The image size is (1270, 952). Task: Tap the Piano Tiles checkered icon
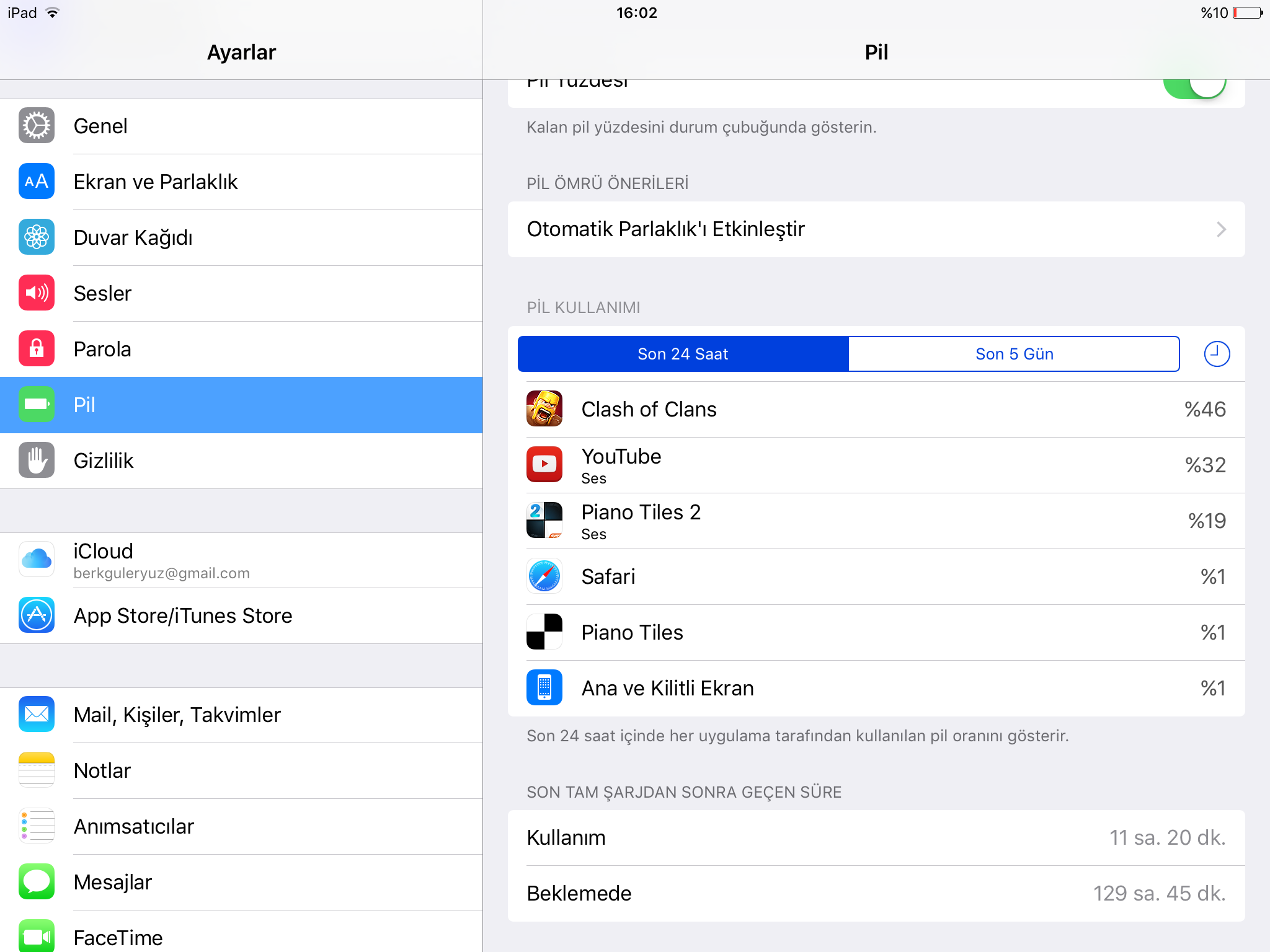pos(544,632)
